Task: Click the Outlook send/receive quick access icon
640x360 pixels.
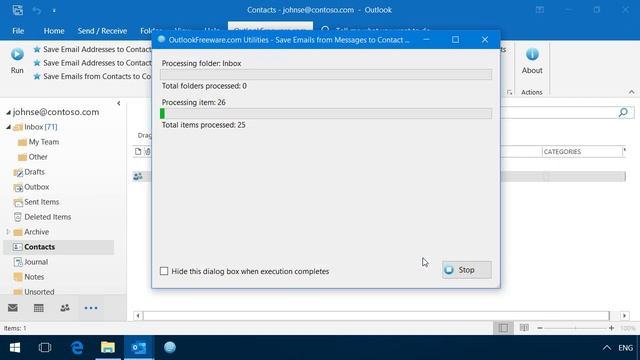Action: pos(18,10)
